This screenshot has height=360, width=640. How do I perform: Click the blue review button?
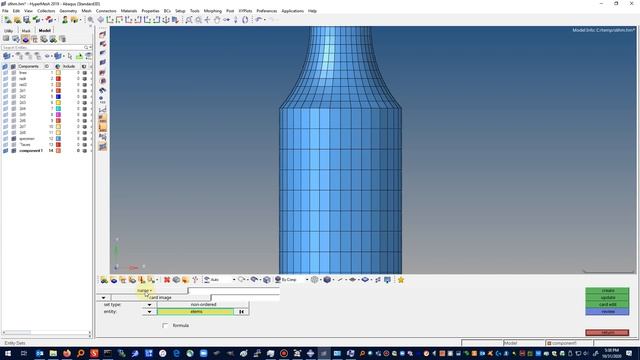click(607, 311)
